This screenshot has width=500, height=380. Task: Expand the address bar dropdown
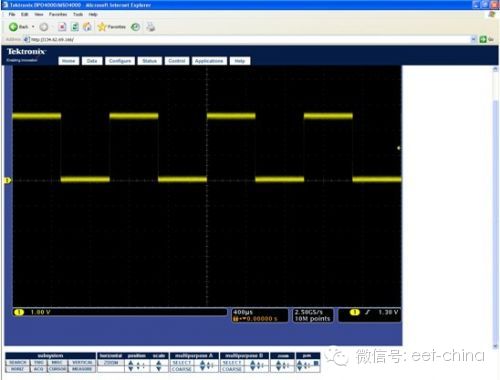click(x=474, y=39)
